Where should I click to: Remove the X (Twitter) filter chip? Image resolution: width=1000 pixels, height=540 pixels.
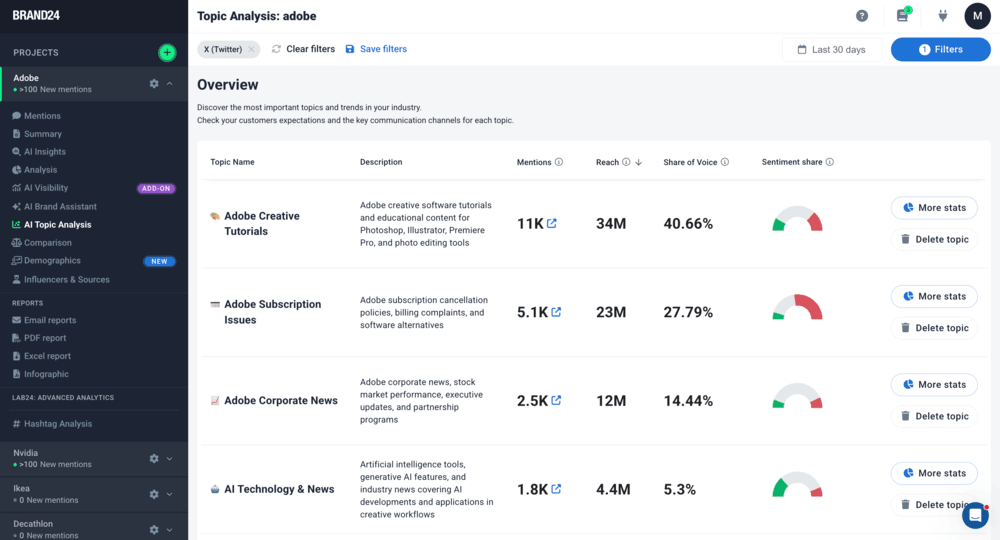(252, 49)
